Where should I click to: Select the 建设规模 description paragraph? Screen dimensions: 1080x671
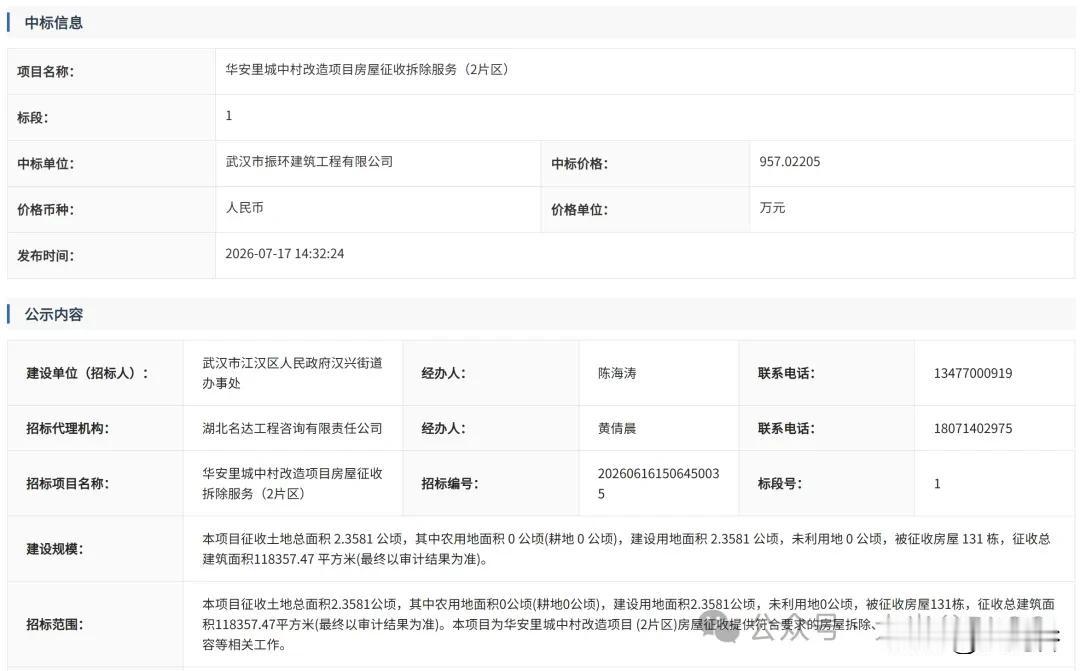(x=626, y=549)
